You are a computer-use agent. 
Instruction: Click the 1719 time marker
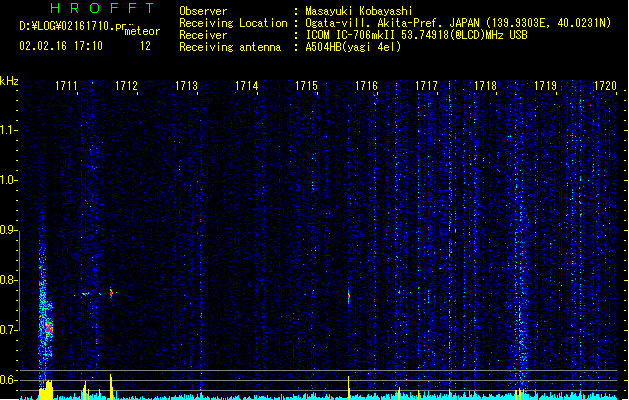(x=546, y=86)
